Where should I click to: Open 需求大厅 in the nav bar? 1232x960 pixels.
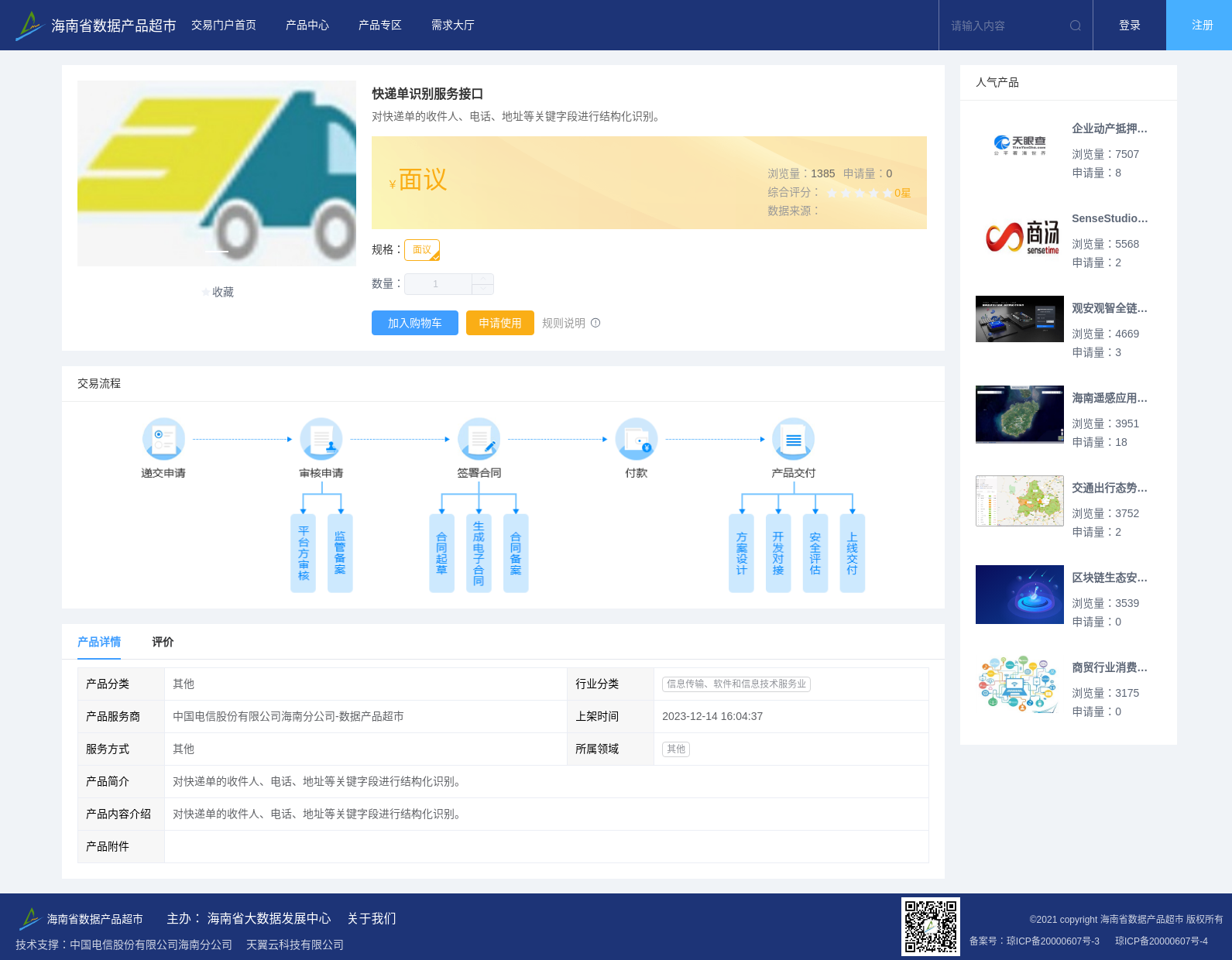click(x=453, y=26)
